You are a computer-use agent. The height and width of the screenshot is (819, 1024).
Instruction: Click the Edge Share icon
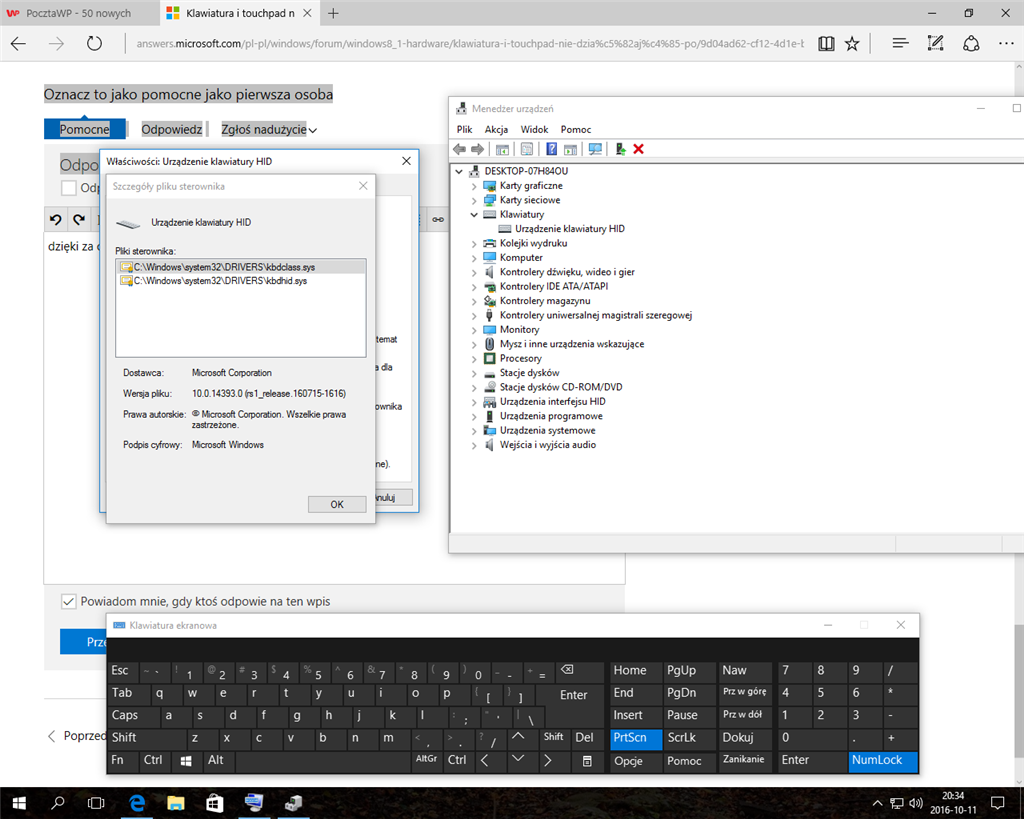pos(971,44)
